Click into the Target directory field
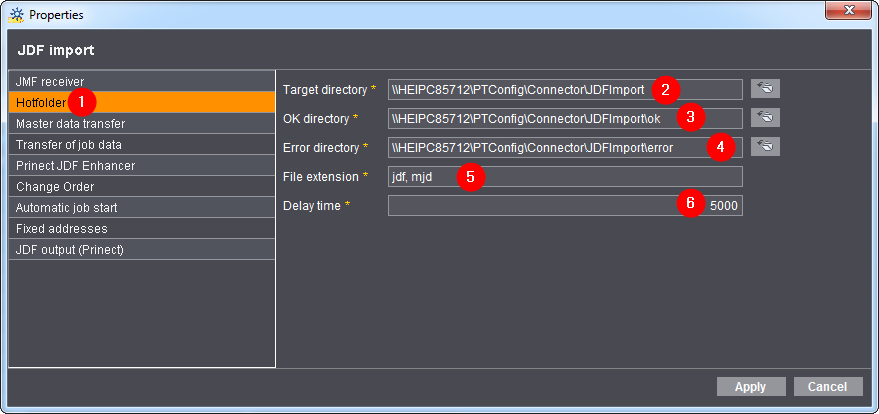Screen dimensions: 879x414 (520, 90)
